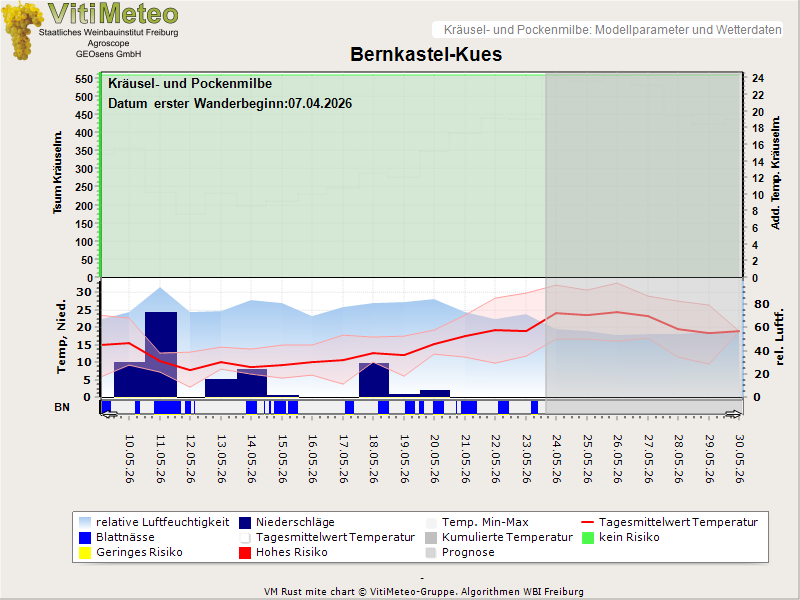Click the red line Tagesmittelwert legend marker
Screen dimensions: 800x600
[x=588, y=522]
